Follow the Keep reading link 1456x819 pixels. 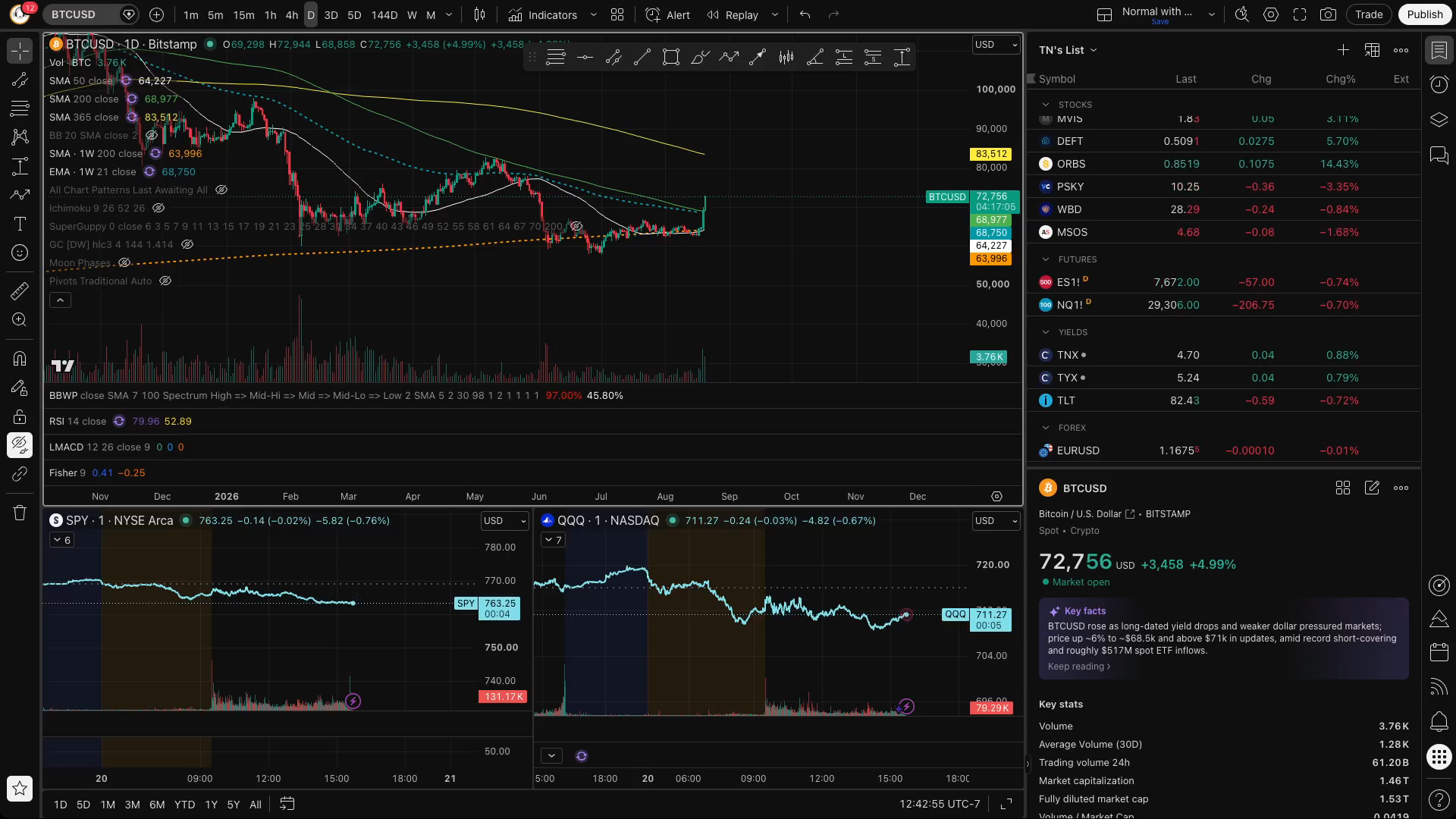point(1078,667)
